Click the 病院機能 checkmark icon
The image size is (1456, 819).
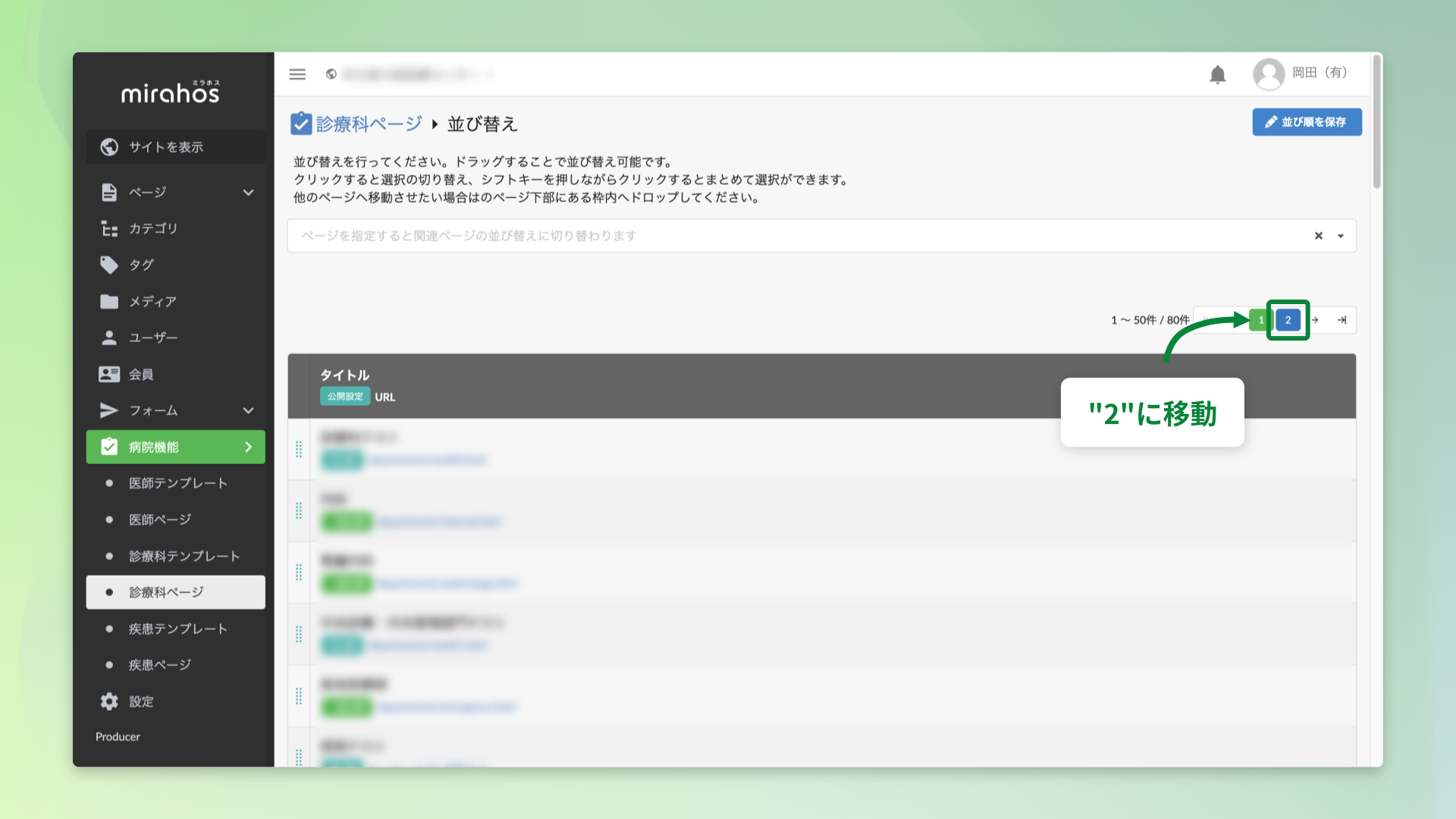coord(109,447)
